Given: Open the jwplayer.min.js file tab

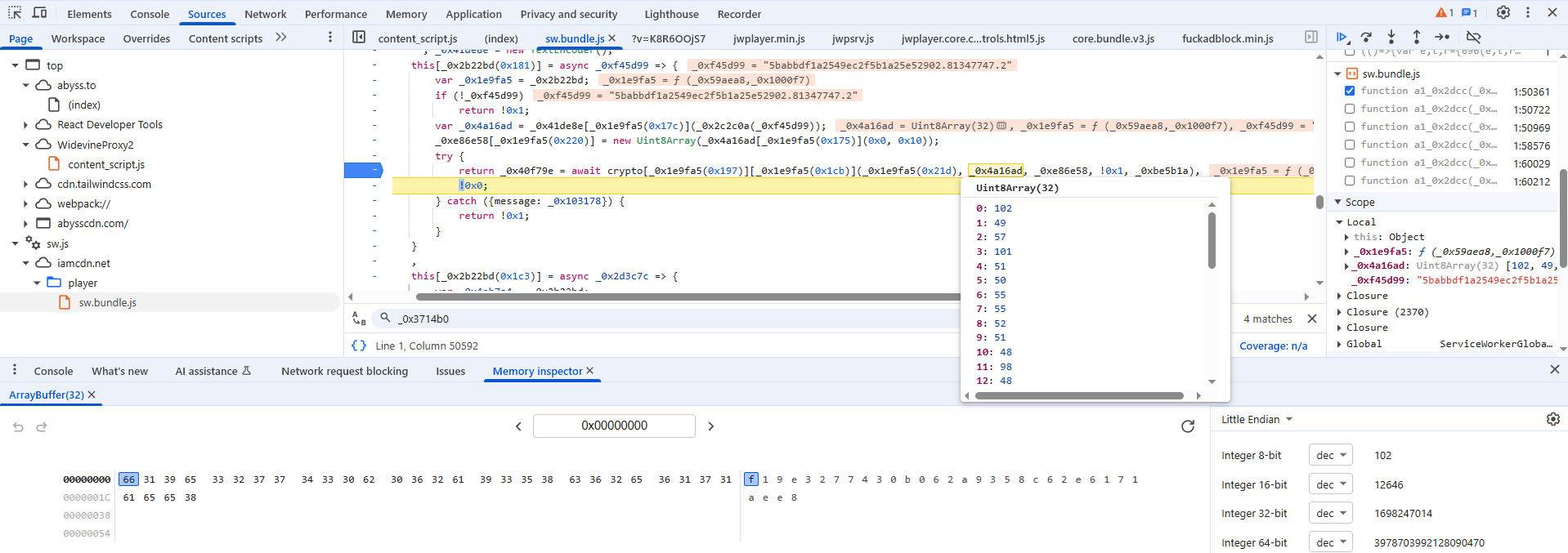Looking at the screenshot, I should point(768,38).
